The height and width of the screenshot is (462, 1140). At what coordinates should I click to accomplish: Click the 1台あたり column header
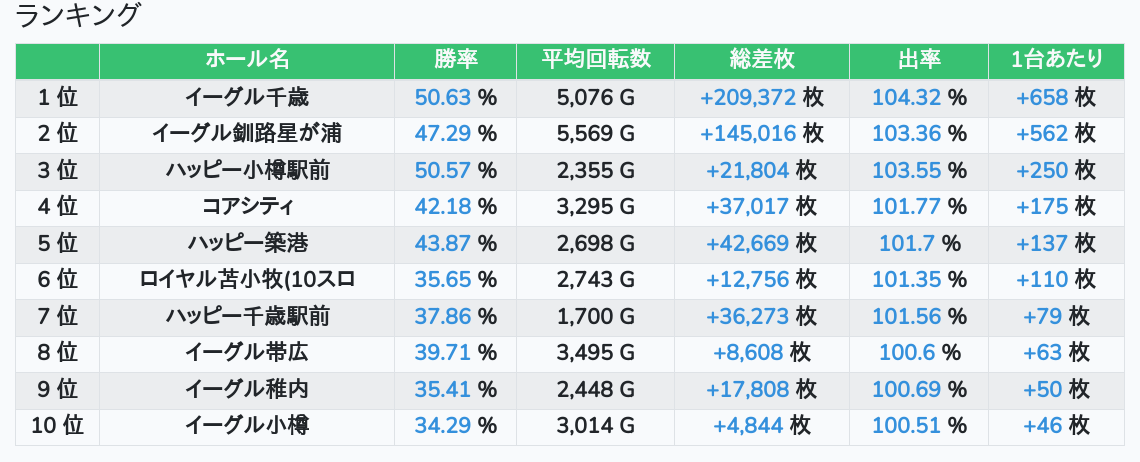(x=1057, y=60)
